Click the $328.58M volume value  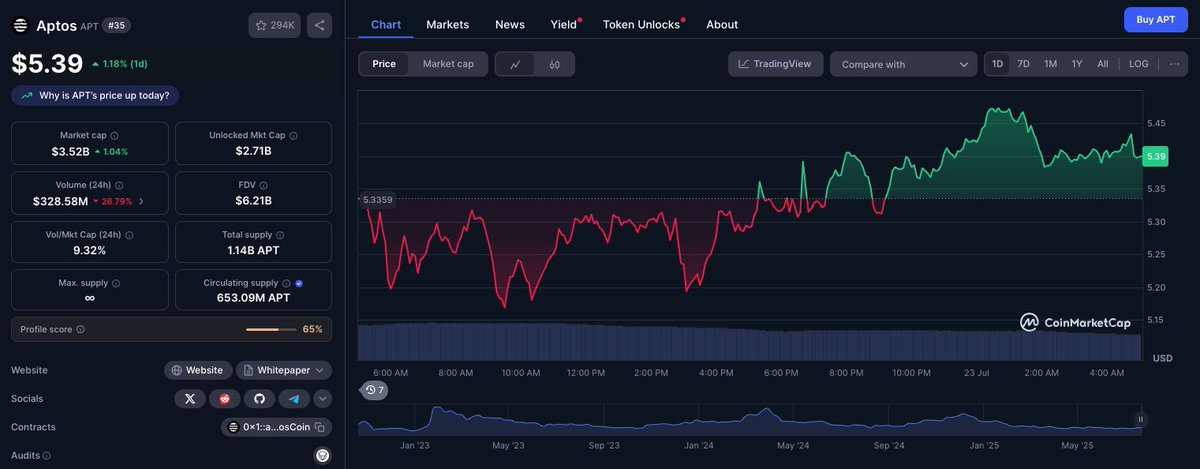click(x=62, y=201)
